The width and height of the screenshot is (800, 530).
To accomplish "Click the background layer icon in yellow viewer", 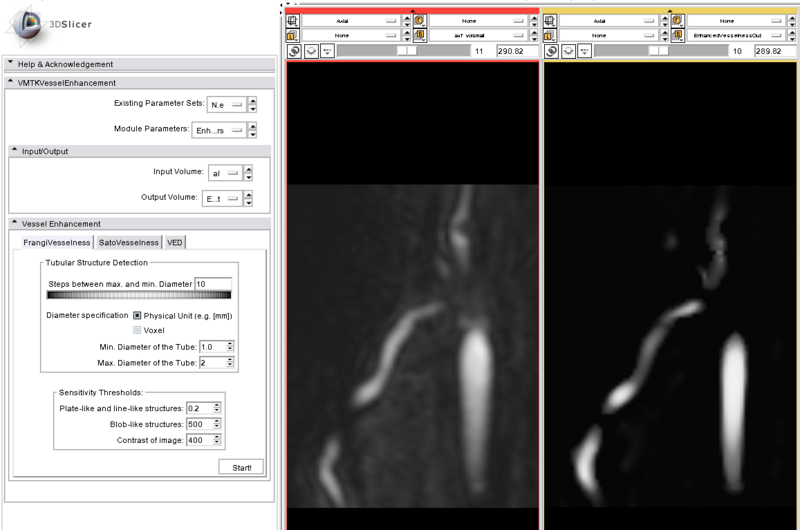I will tap(678, 34).
